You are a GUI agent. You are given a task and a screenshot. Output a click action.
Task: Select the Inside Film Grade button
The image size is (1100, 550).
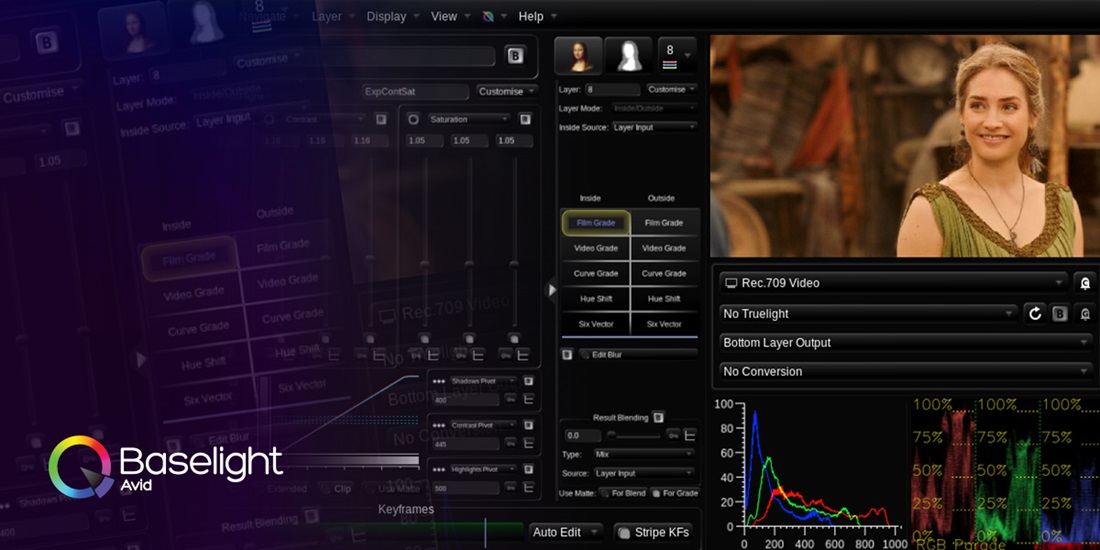596,222
